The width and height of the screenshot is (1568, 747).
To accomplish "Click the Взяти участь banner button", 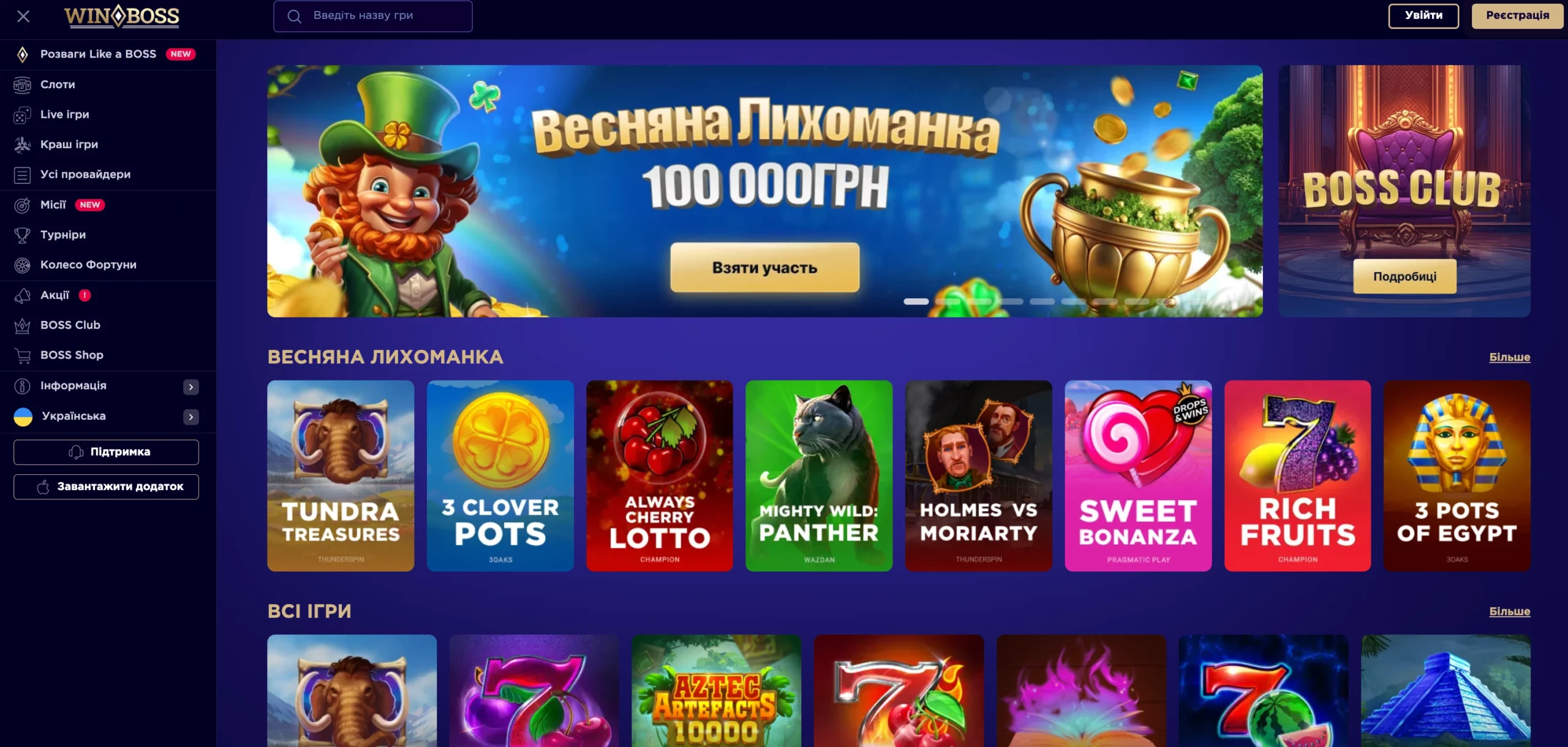I will [764, 268].
